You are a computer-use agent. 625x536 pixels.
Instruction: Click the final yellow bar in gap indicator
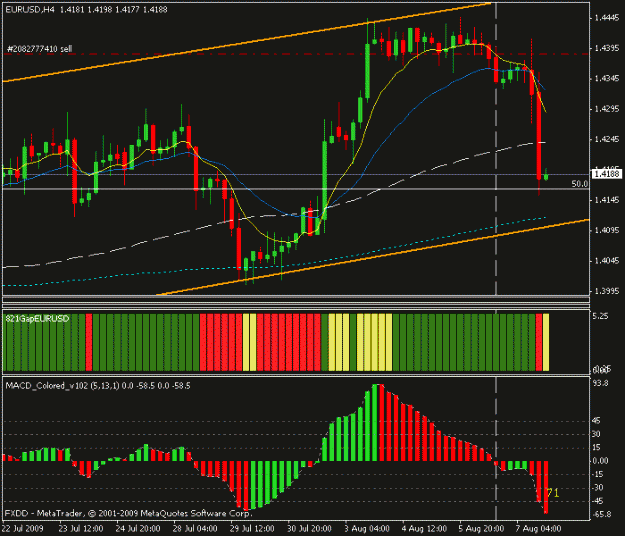pos(546,342)
